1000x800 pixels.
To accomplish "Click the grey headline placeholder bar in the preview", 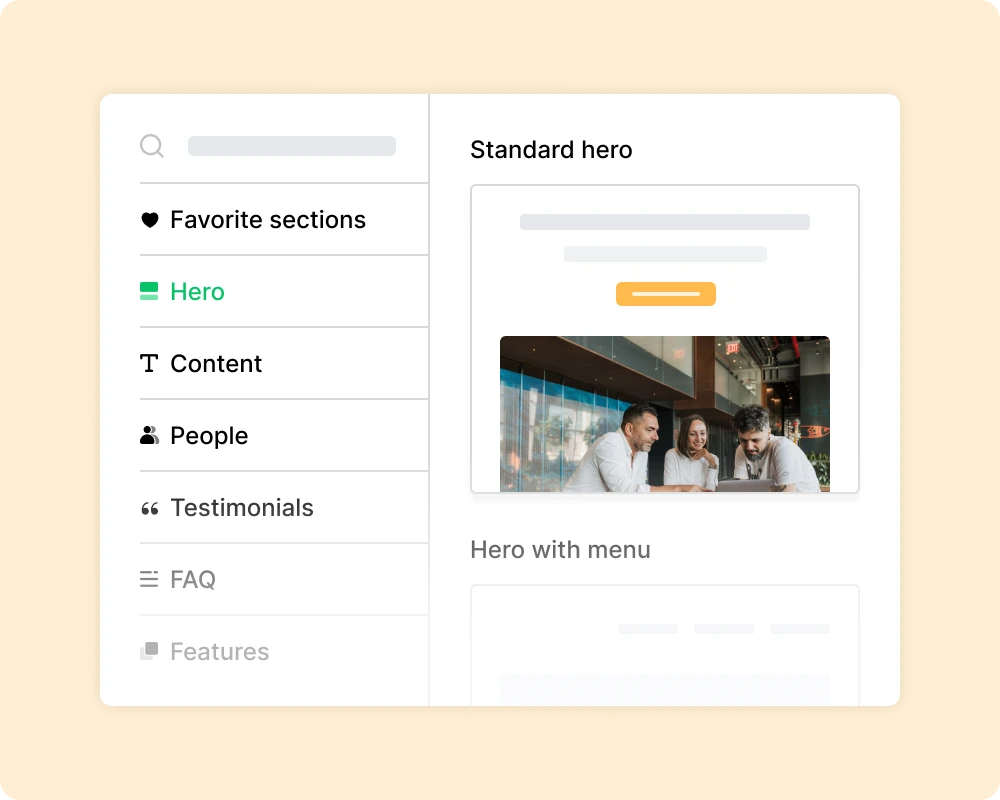I will (665, 220).
